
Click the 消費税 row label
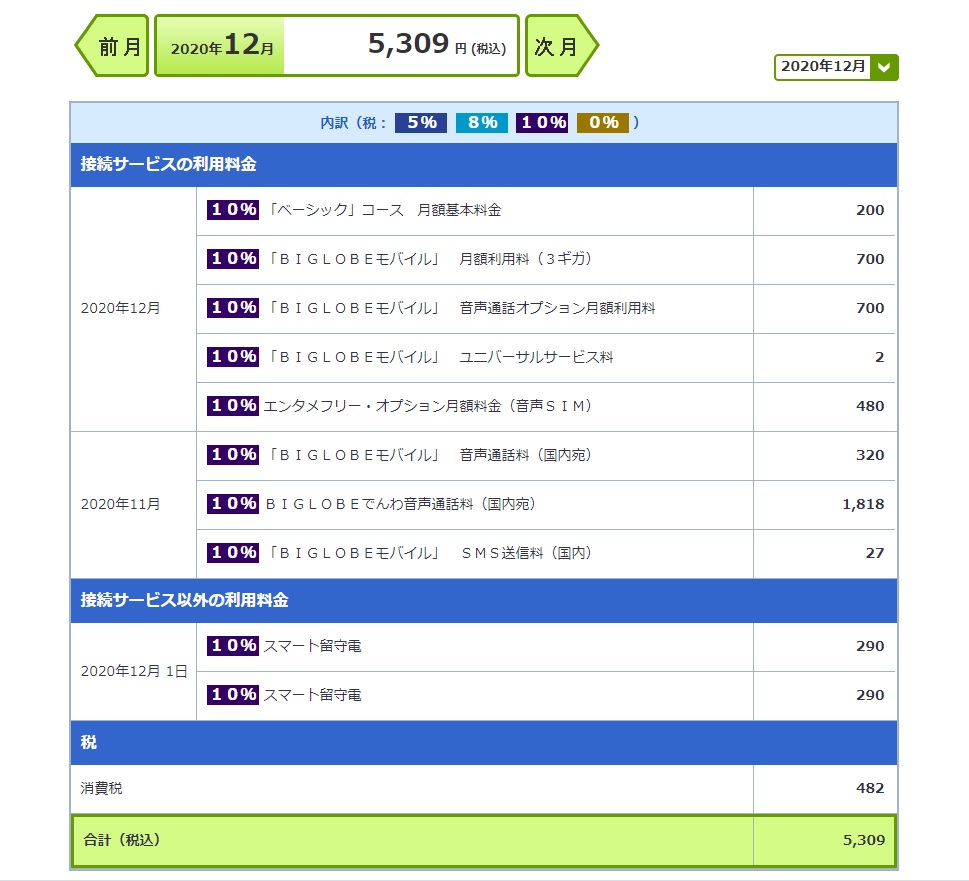click(x=101, y=788)
